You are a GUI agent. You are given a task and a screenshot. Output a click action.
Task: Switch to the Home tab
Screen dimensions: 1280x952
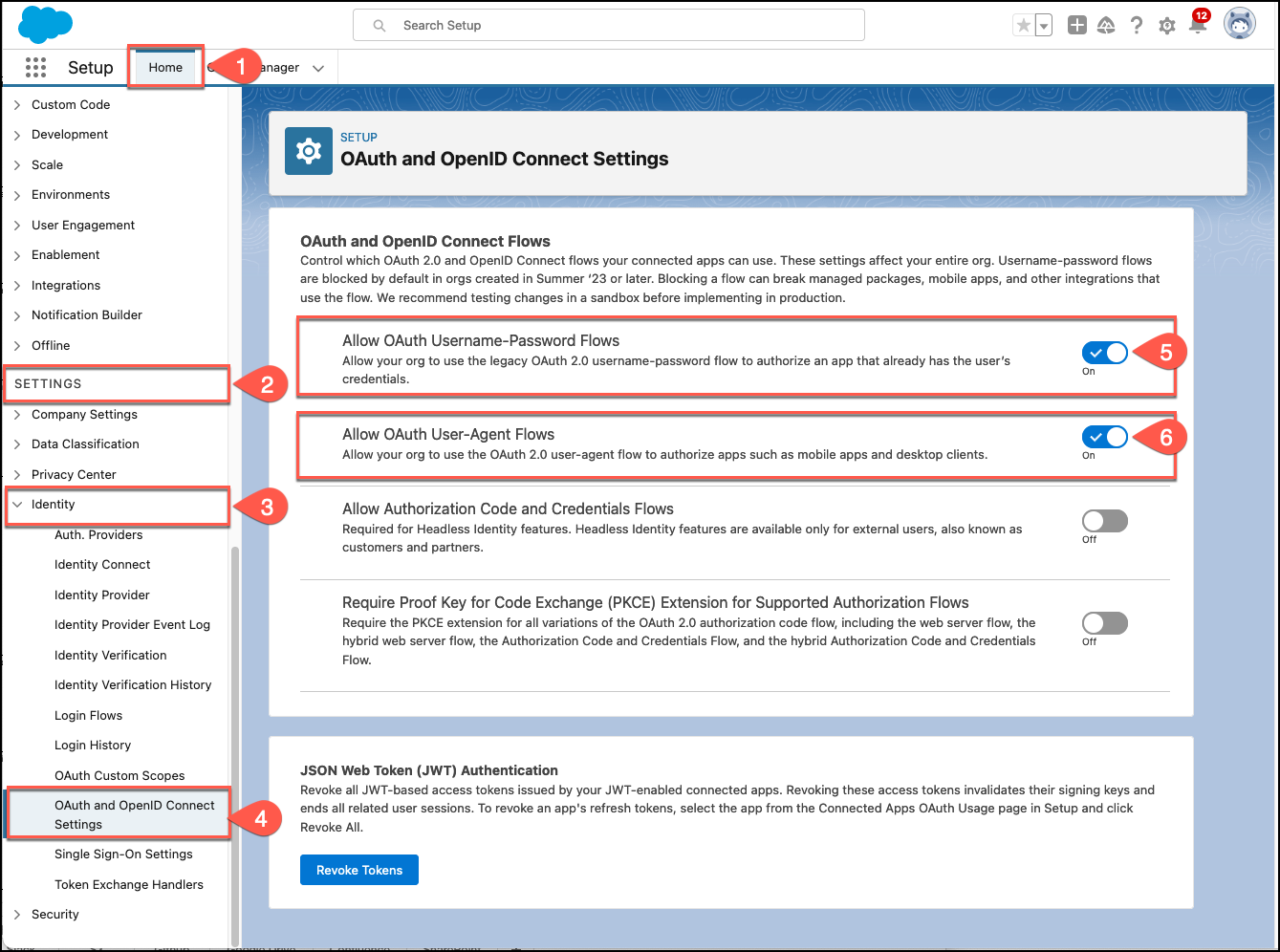pyautogui.click(x=164, y=67)
